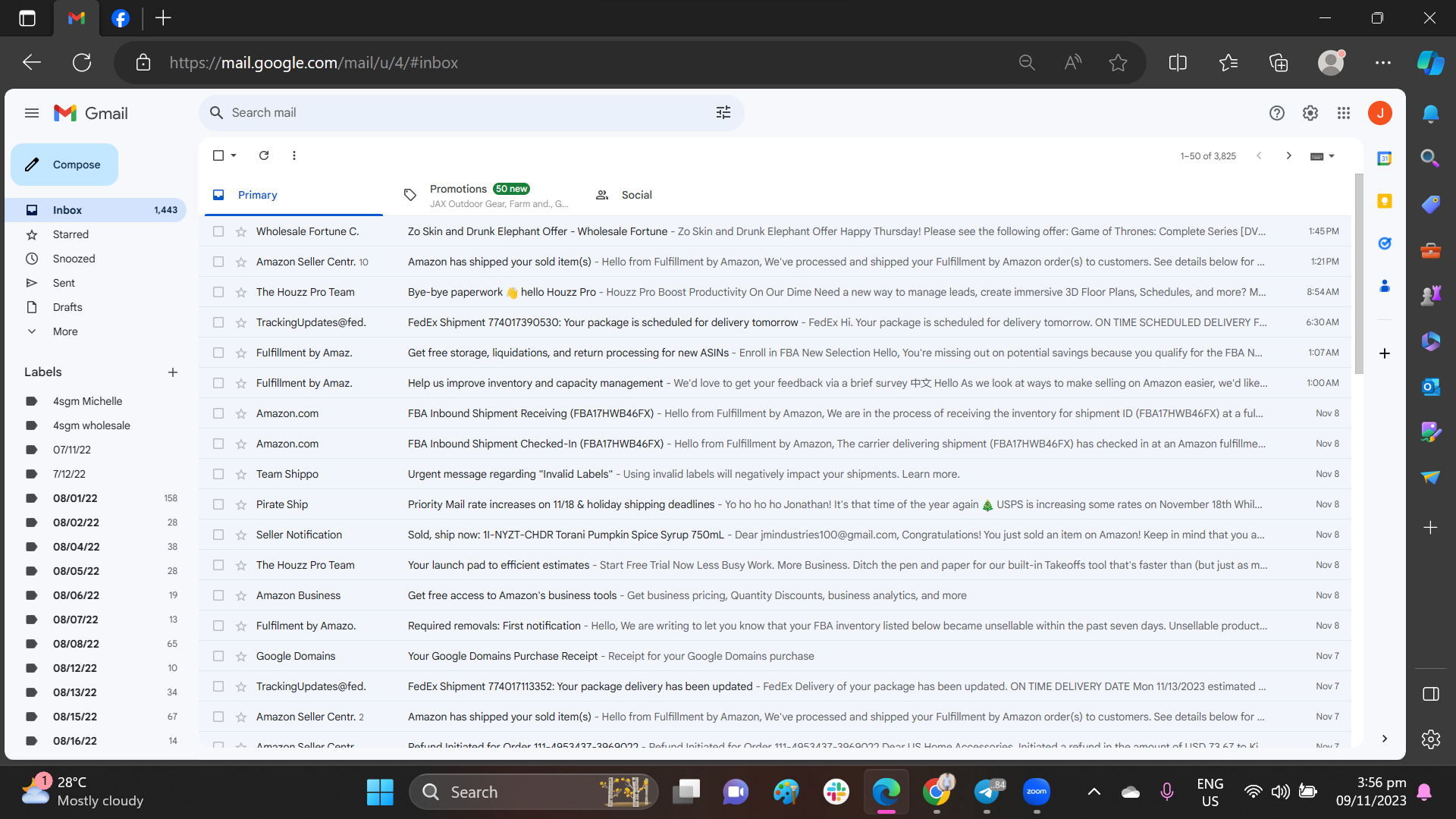1456x819 pixels.
Task: Get add-ons plus icon in Gmail side panel
Action: [x=1384, y=353]
